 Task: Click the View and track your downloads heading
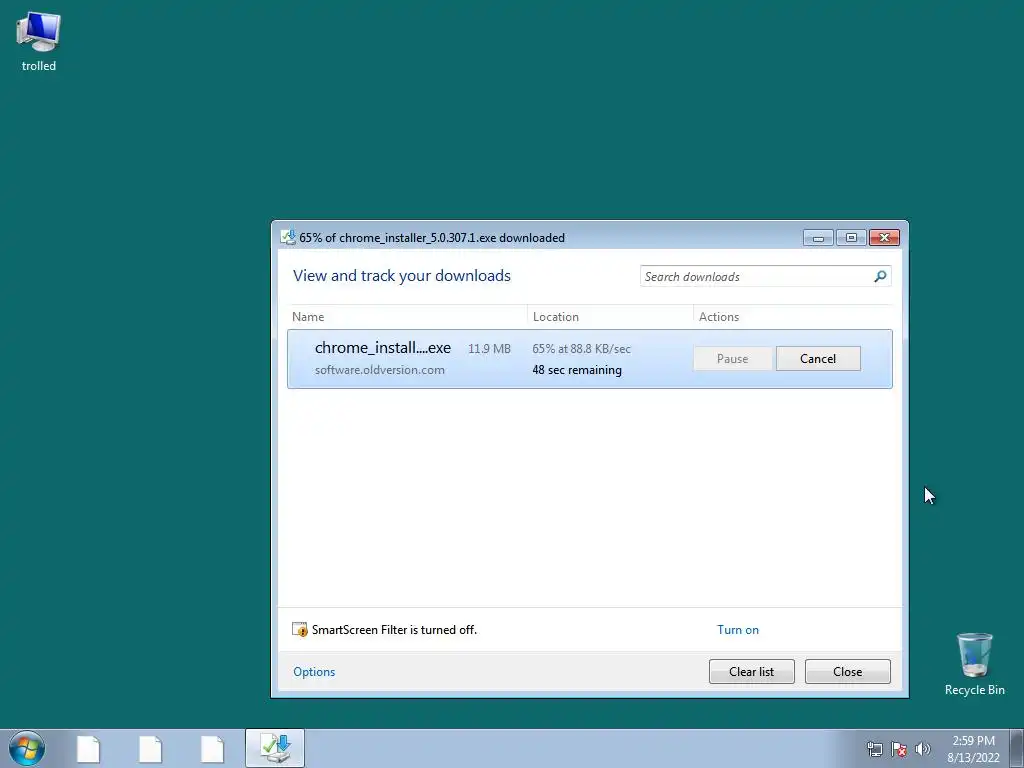[x=402, y=276]
